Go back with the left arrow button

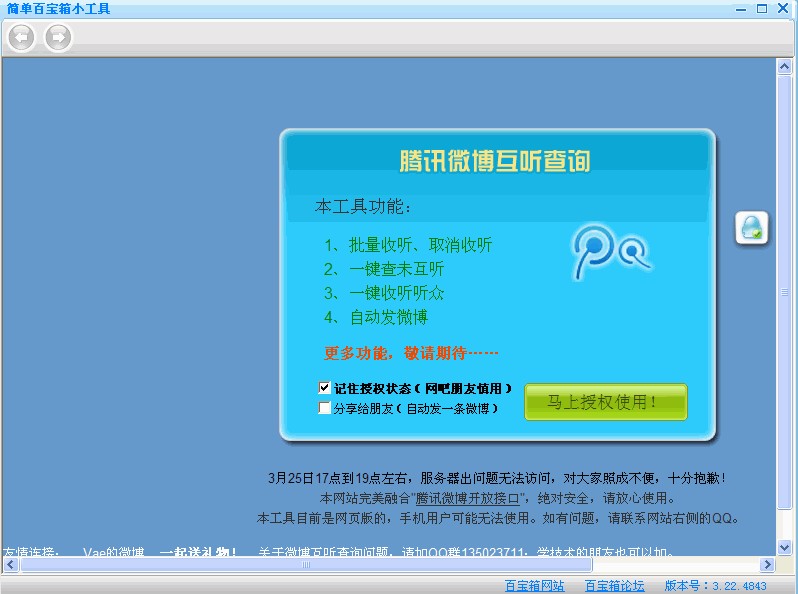[x=21, y=37]
